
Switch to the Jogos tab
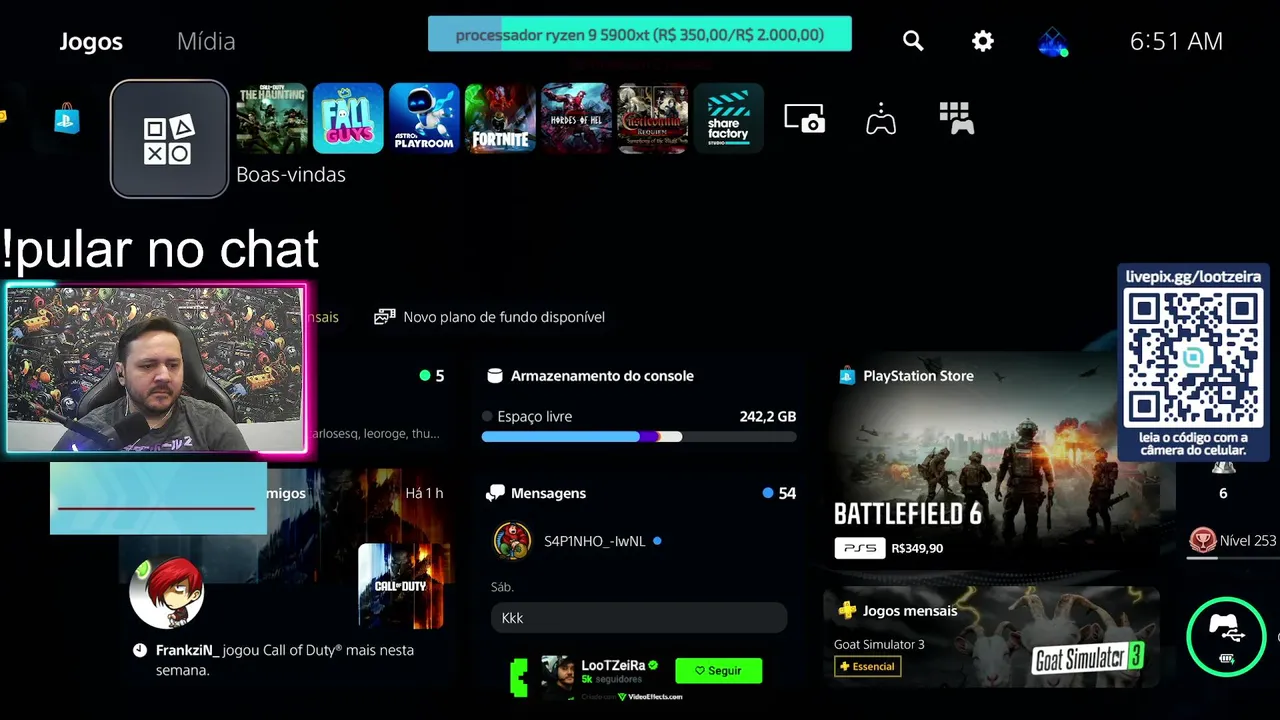[x=91, y=41]
